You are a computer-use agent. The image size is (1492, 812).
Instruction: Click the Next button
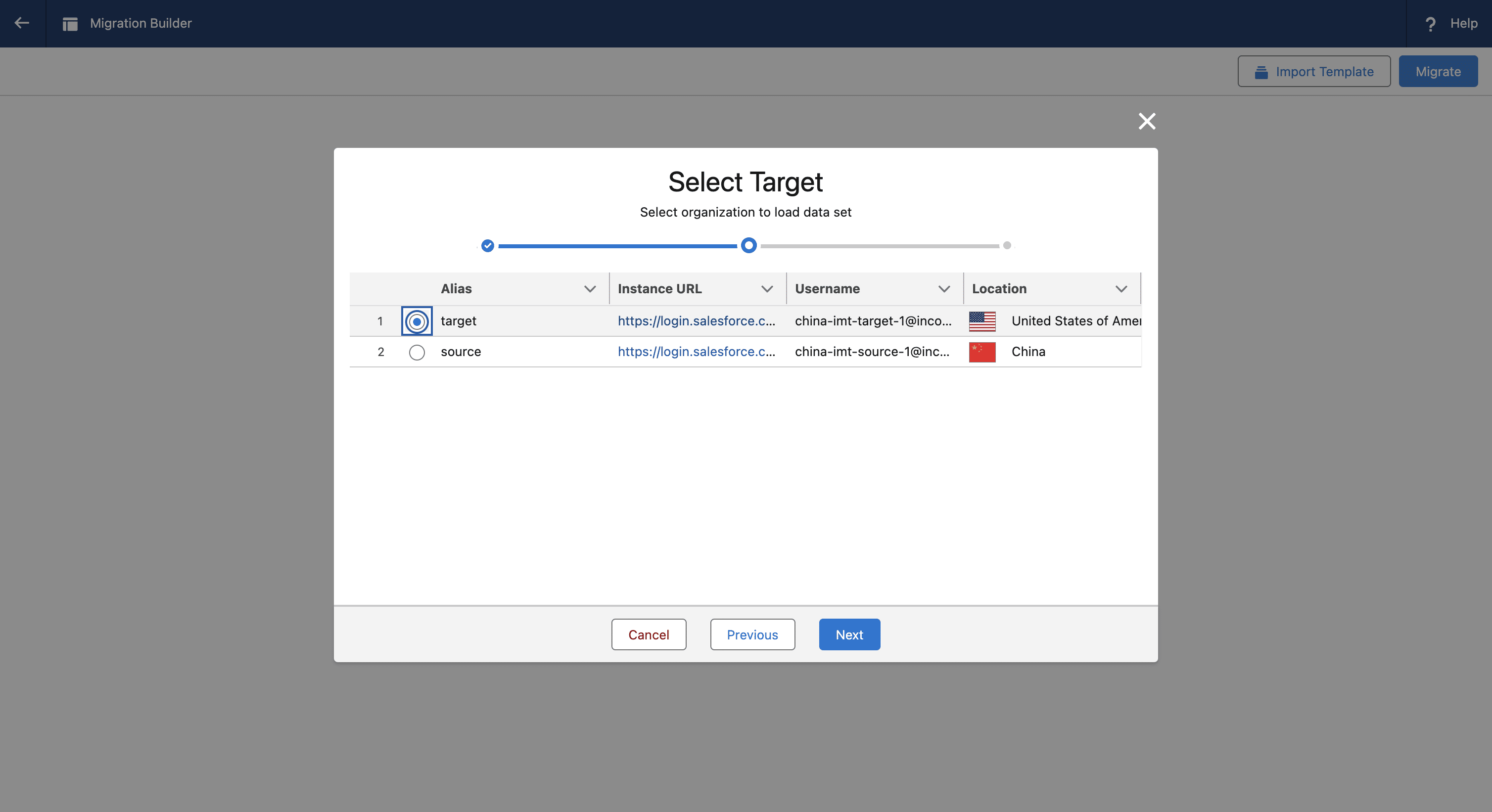pyautogui.click(x=849, y=635)
